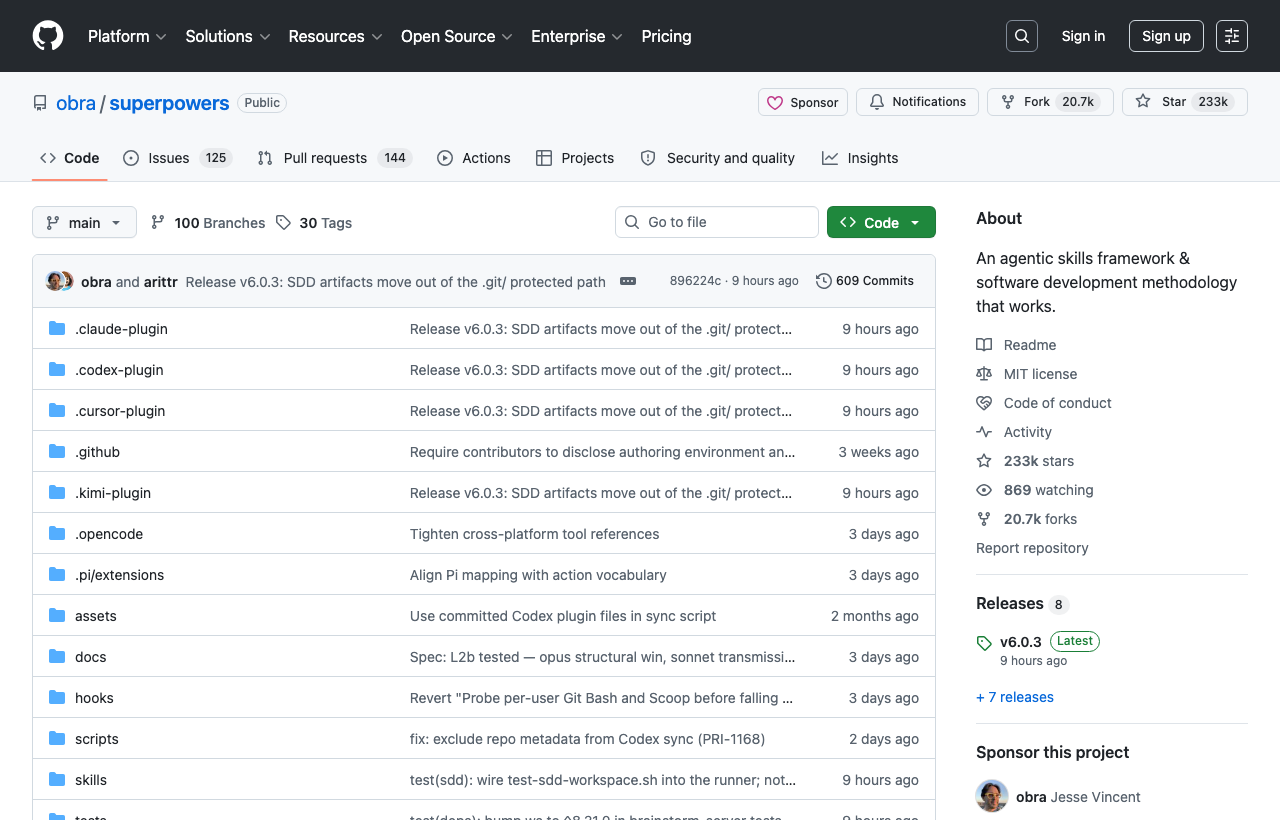The height and width of the screenshot is (820, 1280).
Task: Open the superpowers repository name link
Action: click(x=169, y=103)
